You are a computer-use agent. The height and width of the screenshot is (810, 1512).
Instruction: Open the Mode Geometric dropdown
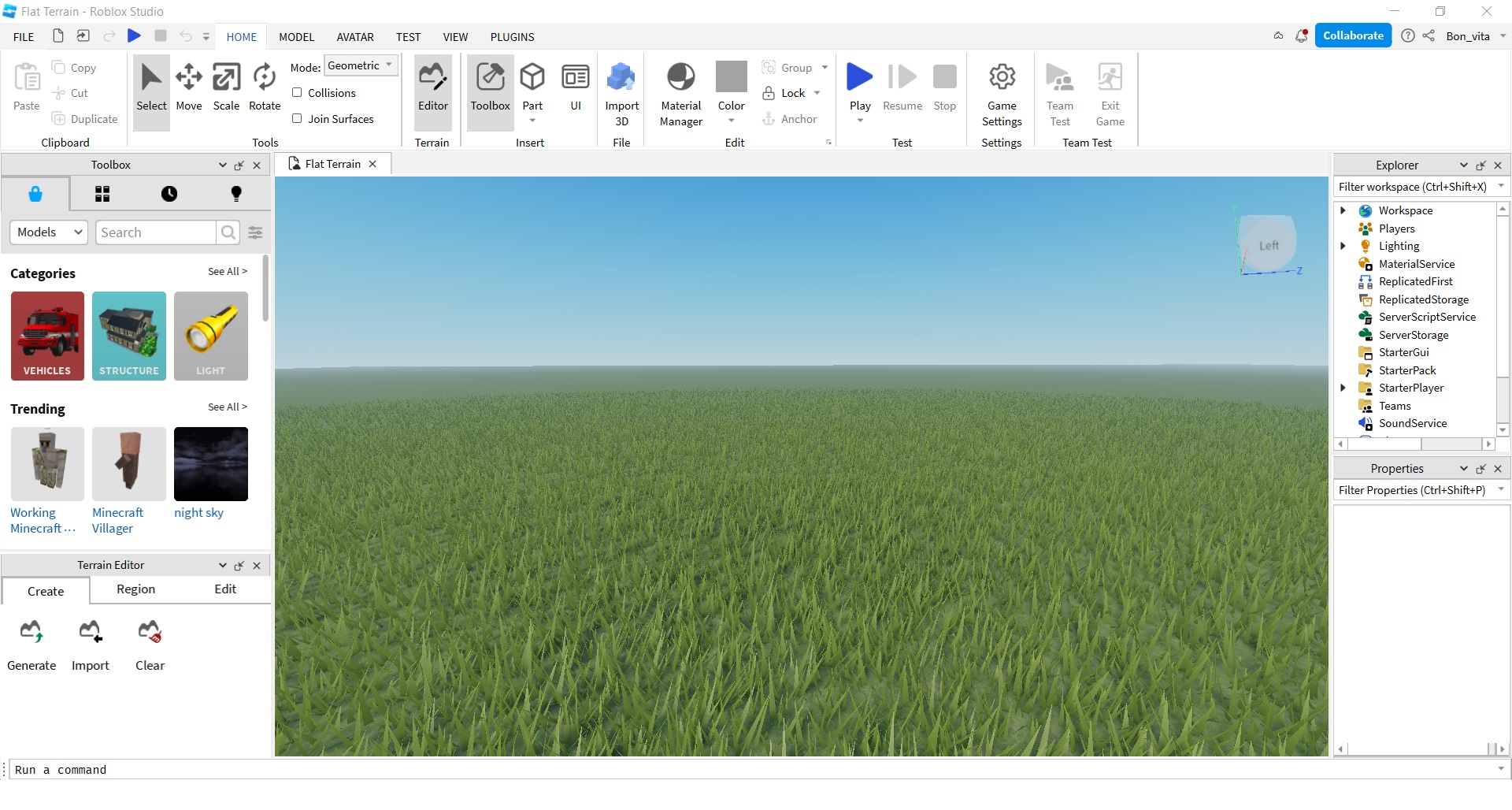[361, 66]
